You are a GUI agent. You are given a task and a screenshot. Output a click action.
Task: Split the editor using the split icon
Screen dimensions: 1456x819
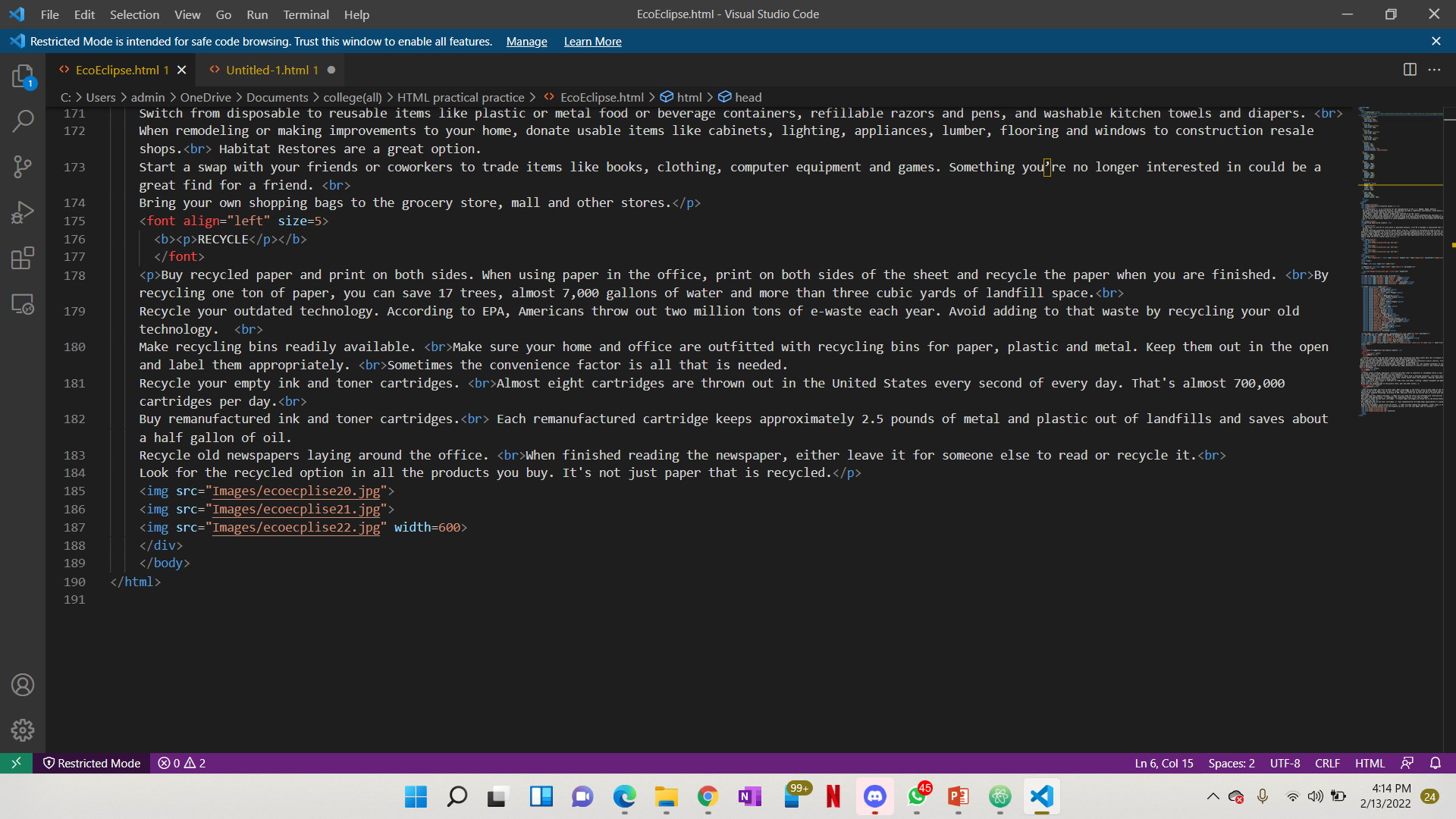(x=1410, y=69)
